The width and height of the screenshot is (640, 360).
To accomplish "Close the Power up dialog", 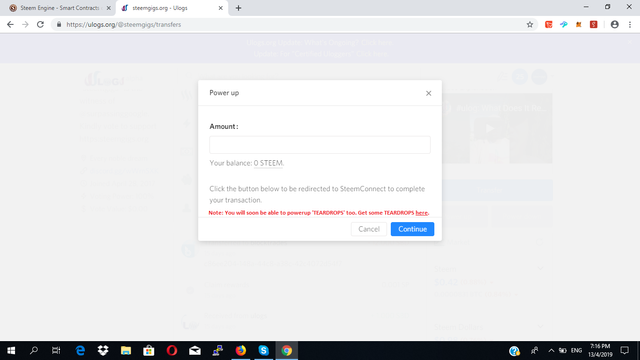I will tap(428, 93).
